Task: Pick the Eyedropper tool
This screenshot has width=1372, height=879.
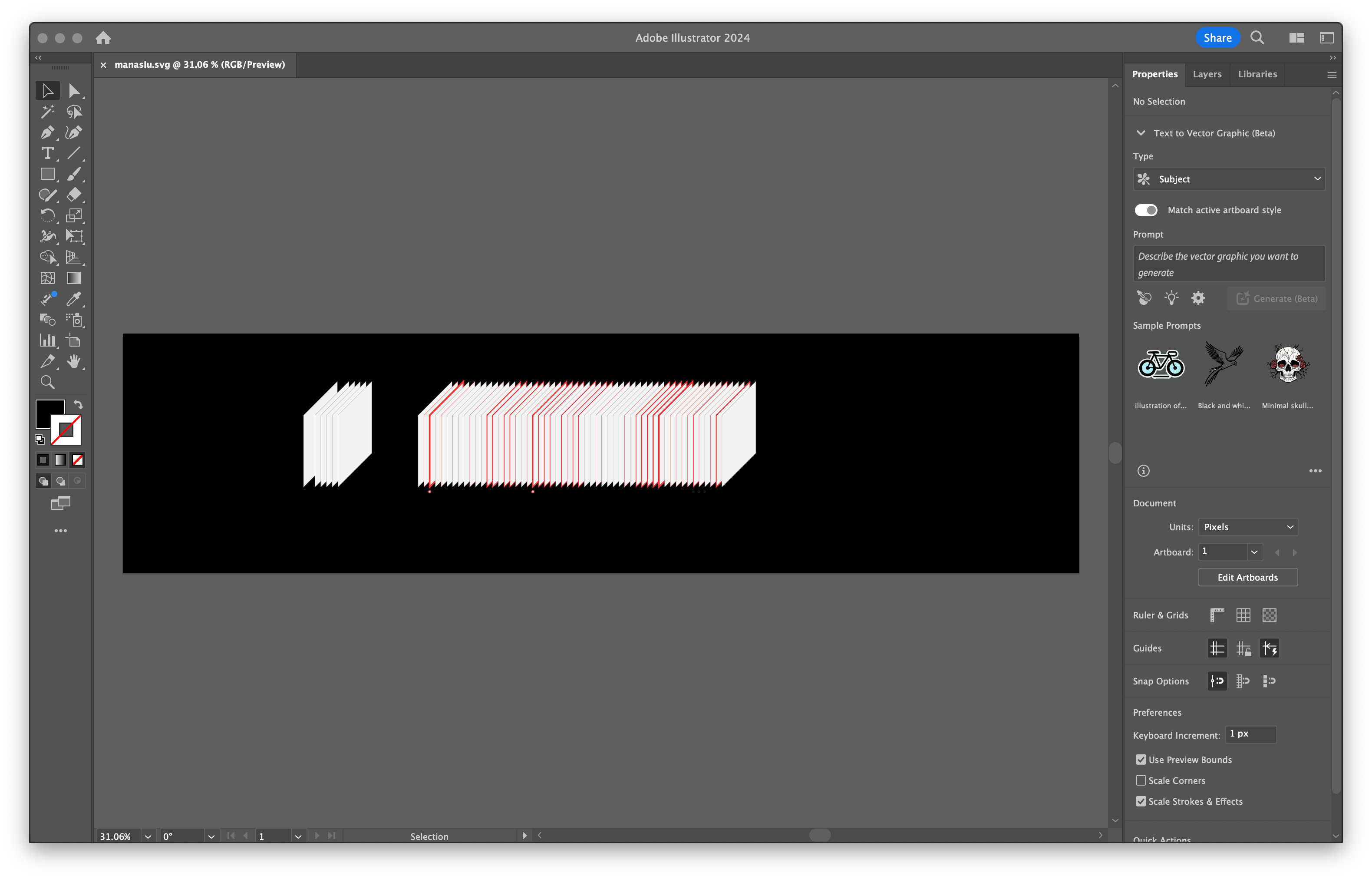Action: [x=73, y=298]
